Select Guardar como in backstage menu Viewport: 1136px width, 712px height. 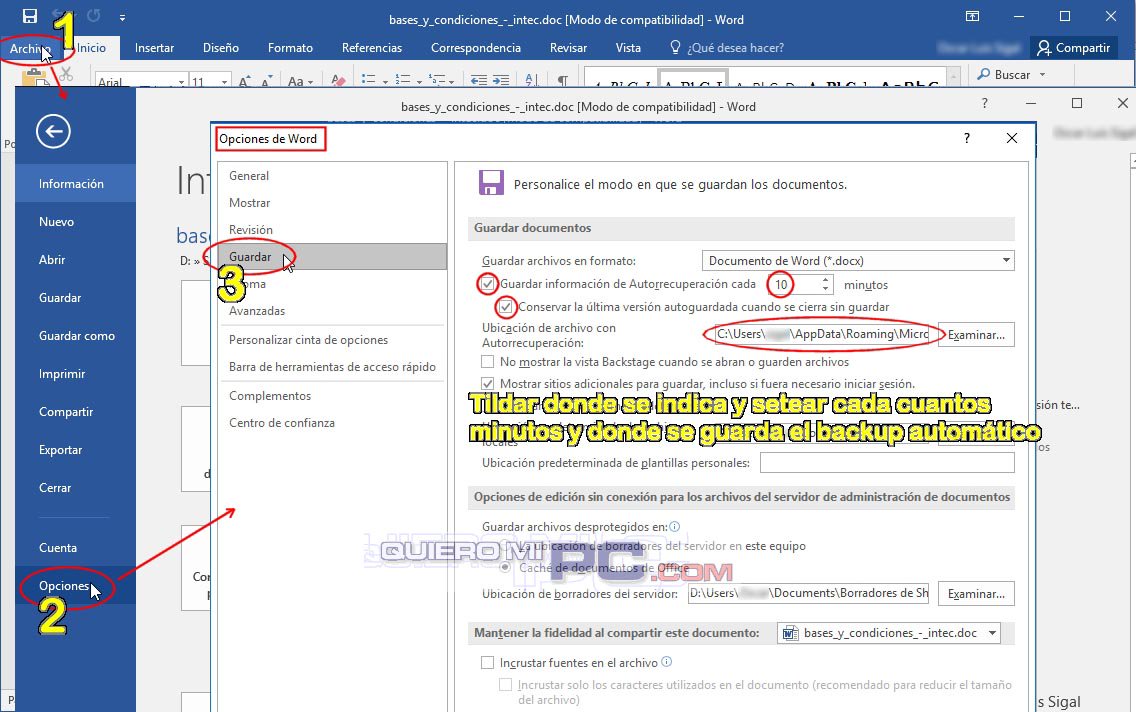click(75, 335)
